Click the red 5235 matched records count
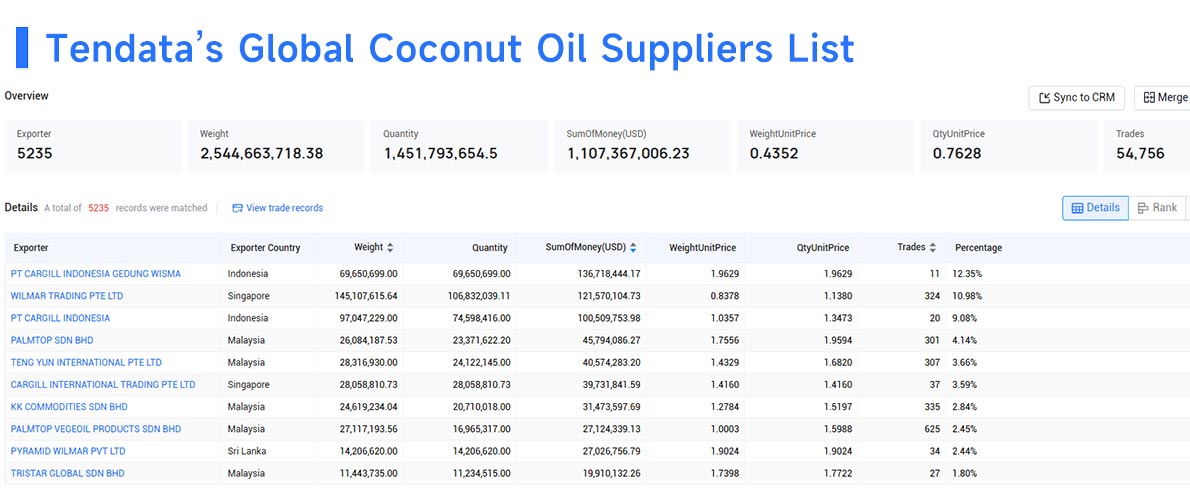 click(x=99, y=208)
